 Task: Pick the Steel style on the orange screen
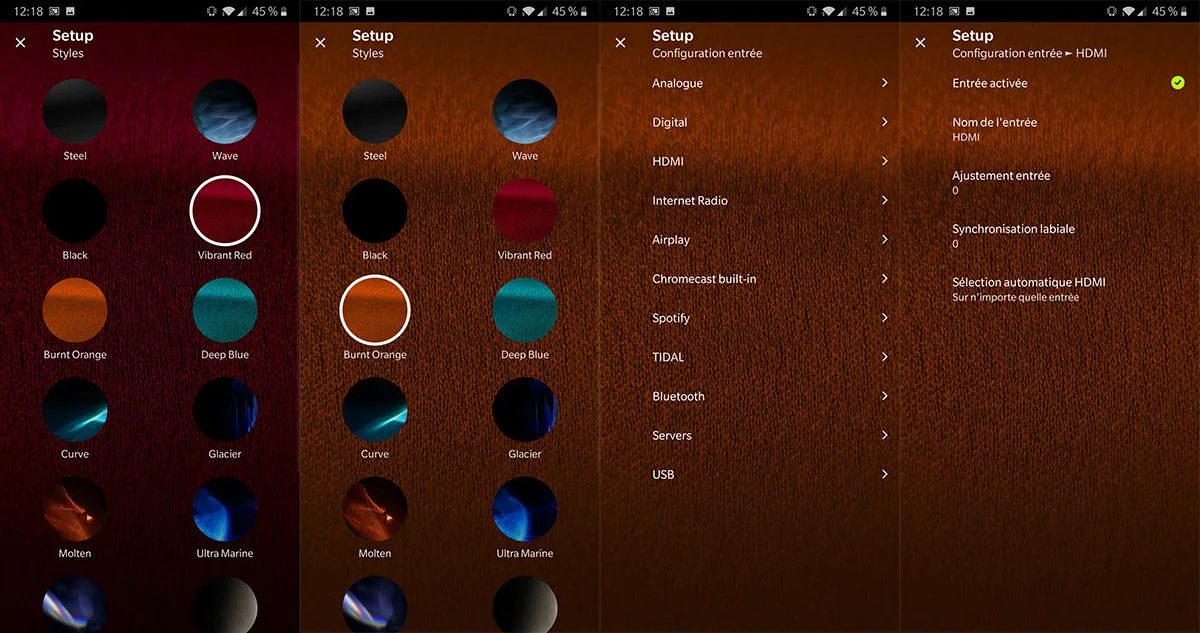375,112
